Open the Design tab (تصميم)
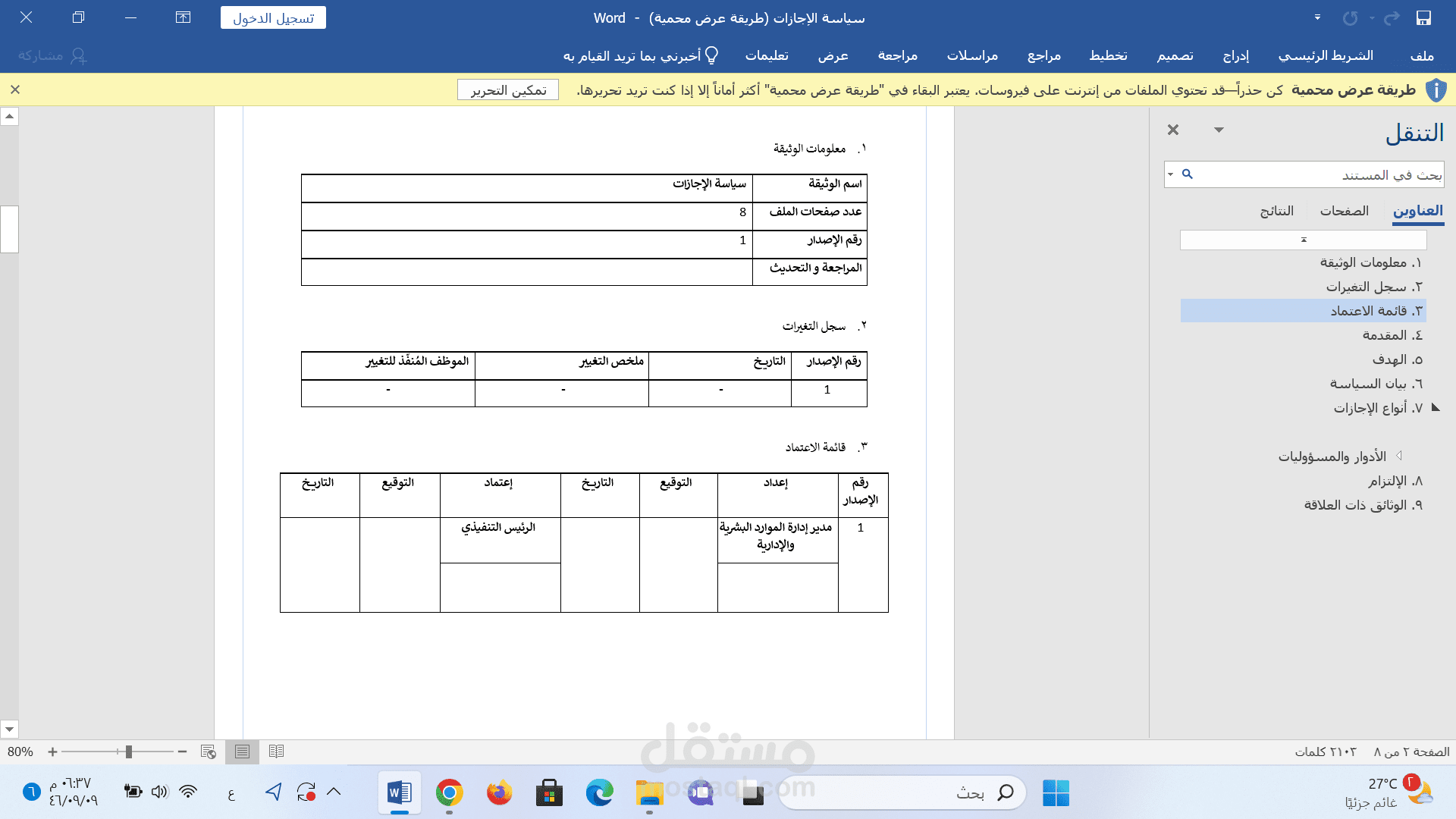The image size is (1456, 819). pos(1175,55)
